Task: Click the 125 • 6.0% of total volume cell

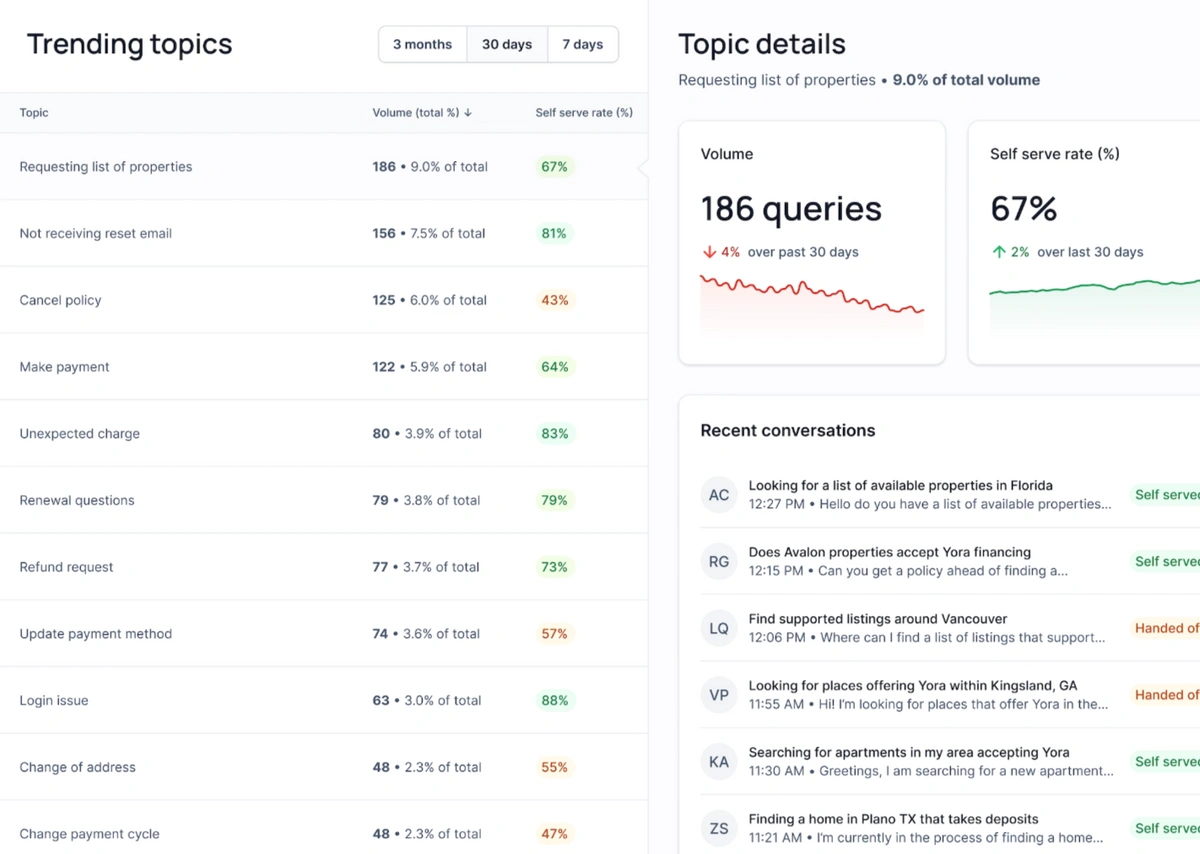Action: click(430, 300)
